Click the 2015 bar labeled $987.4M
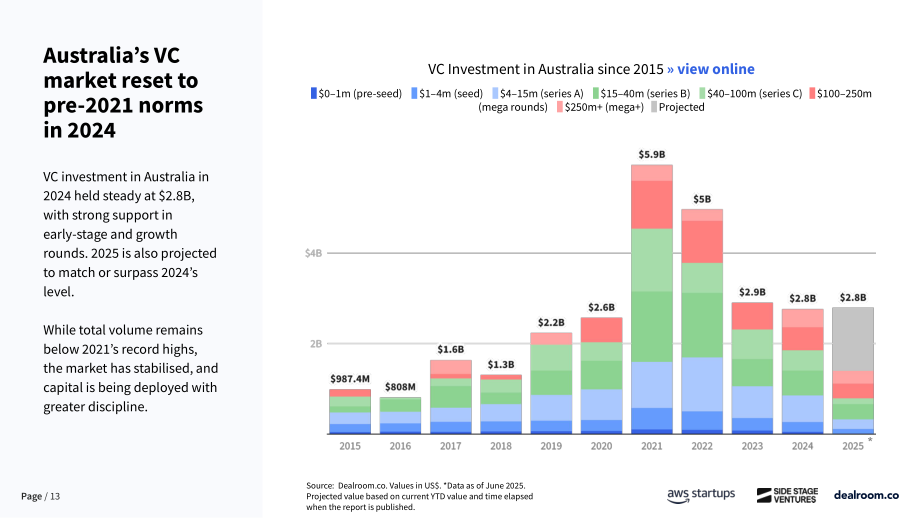Image resolution: width=920 pixels, height=518 pixels. [350, 411]
